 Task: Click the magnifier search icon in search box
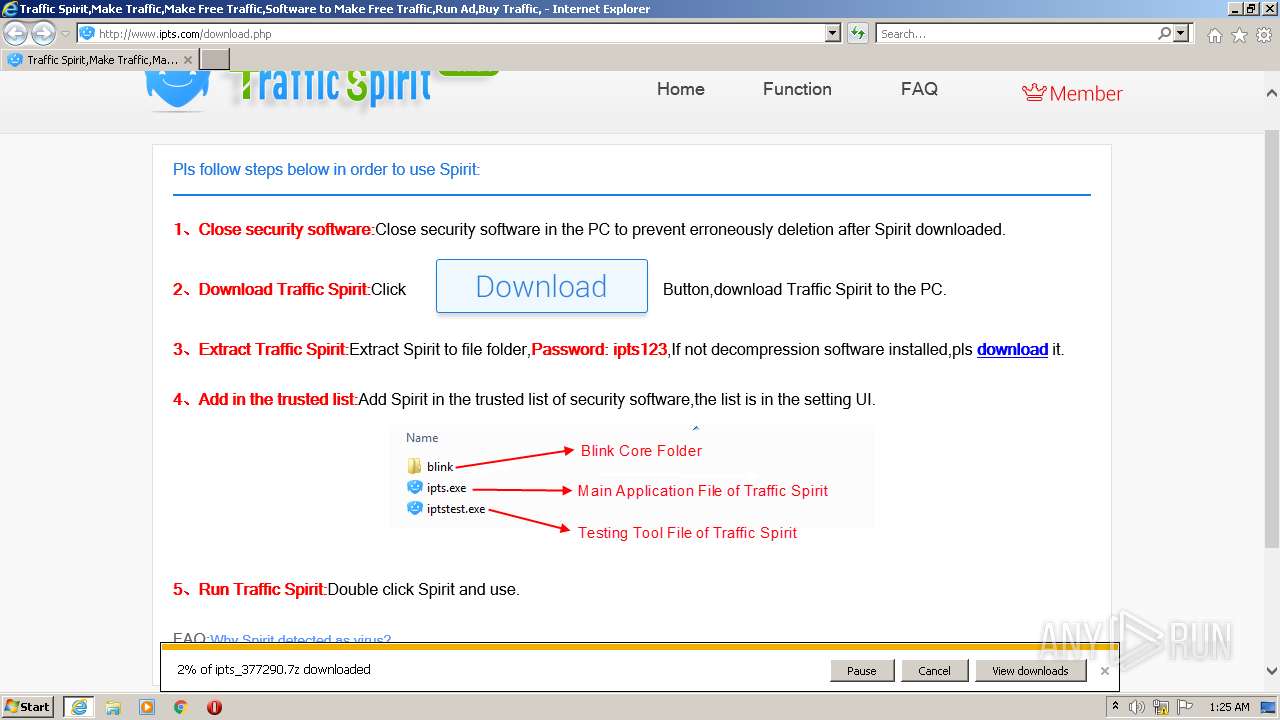pyautogui.click(x=1164, y=34)
